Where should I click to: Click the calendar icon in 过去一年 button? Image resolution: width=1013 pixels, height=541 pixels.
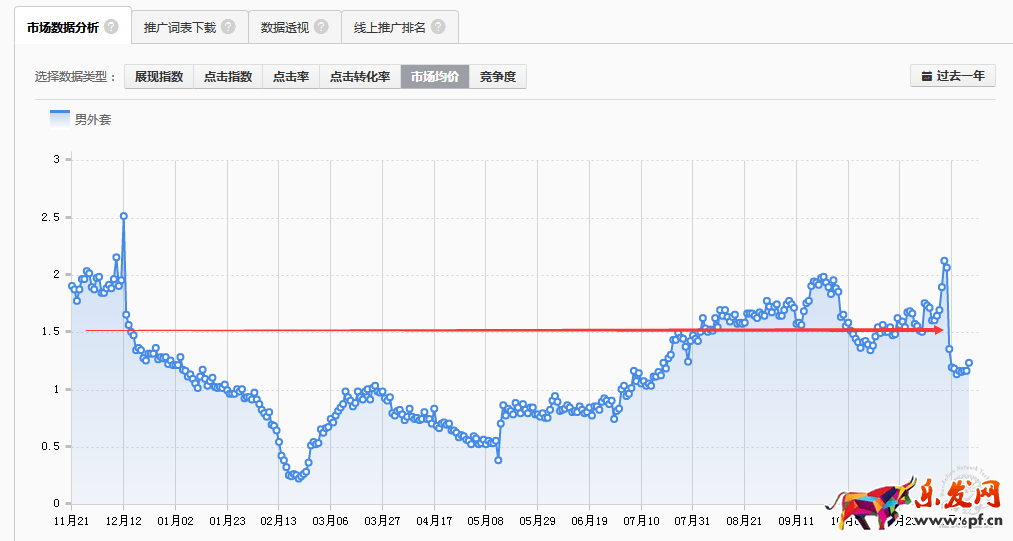[925, 76]
